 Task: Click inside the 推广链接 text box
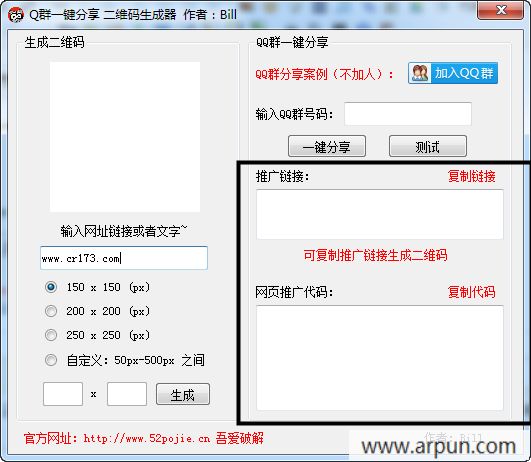pos(380,214)
